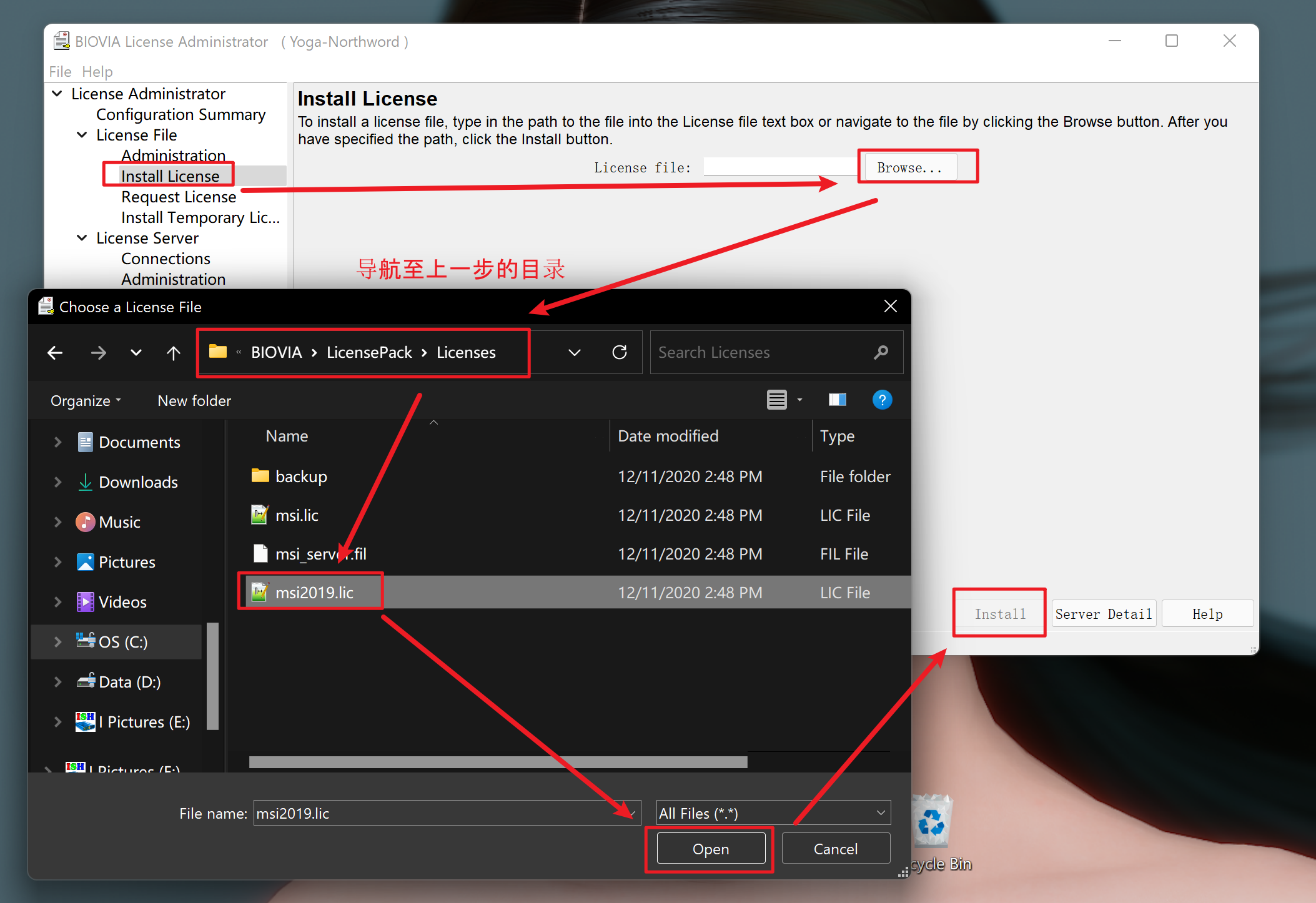Toggle the preview pane icon
Viewport: 1316px width, 903px height.
pyautogui.click(x=837, y=400)
